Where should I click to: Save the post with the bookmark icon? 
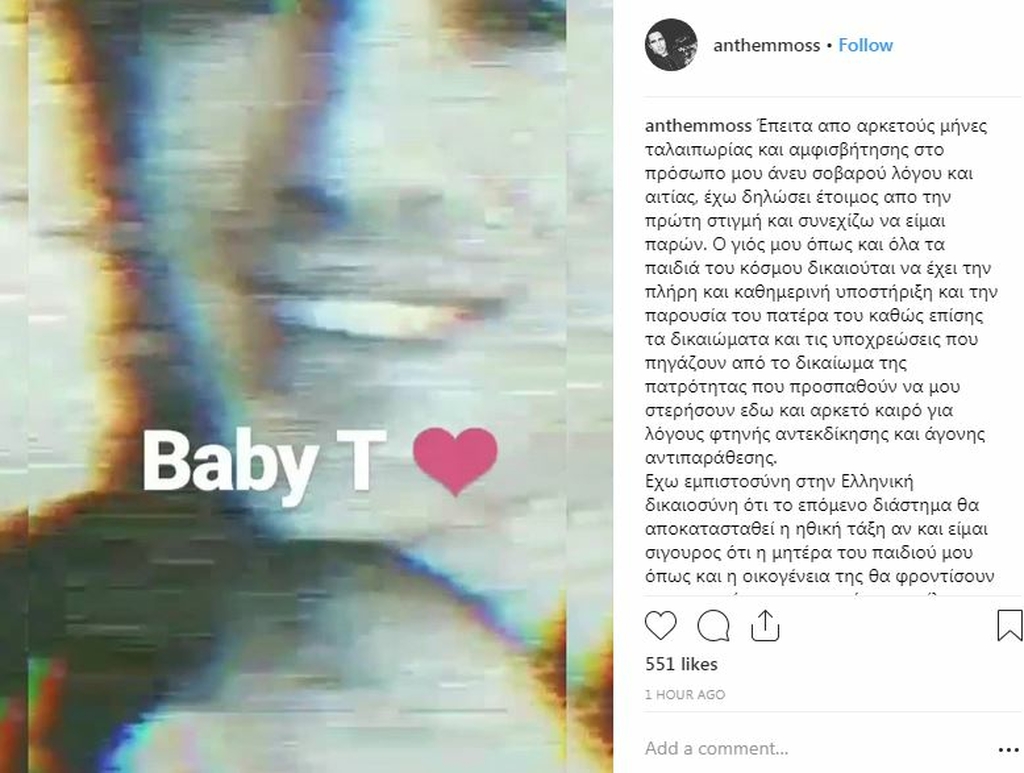(x=1010, y=625)
